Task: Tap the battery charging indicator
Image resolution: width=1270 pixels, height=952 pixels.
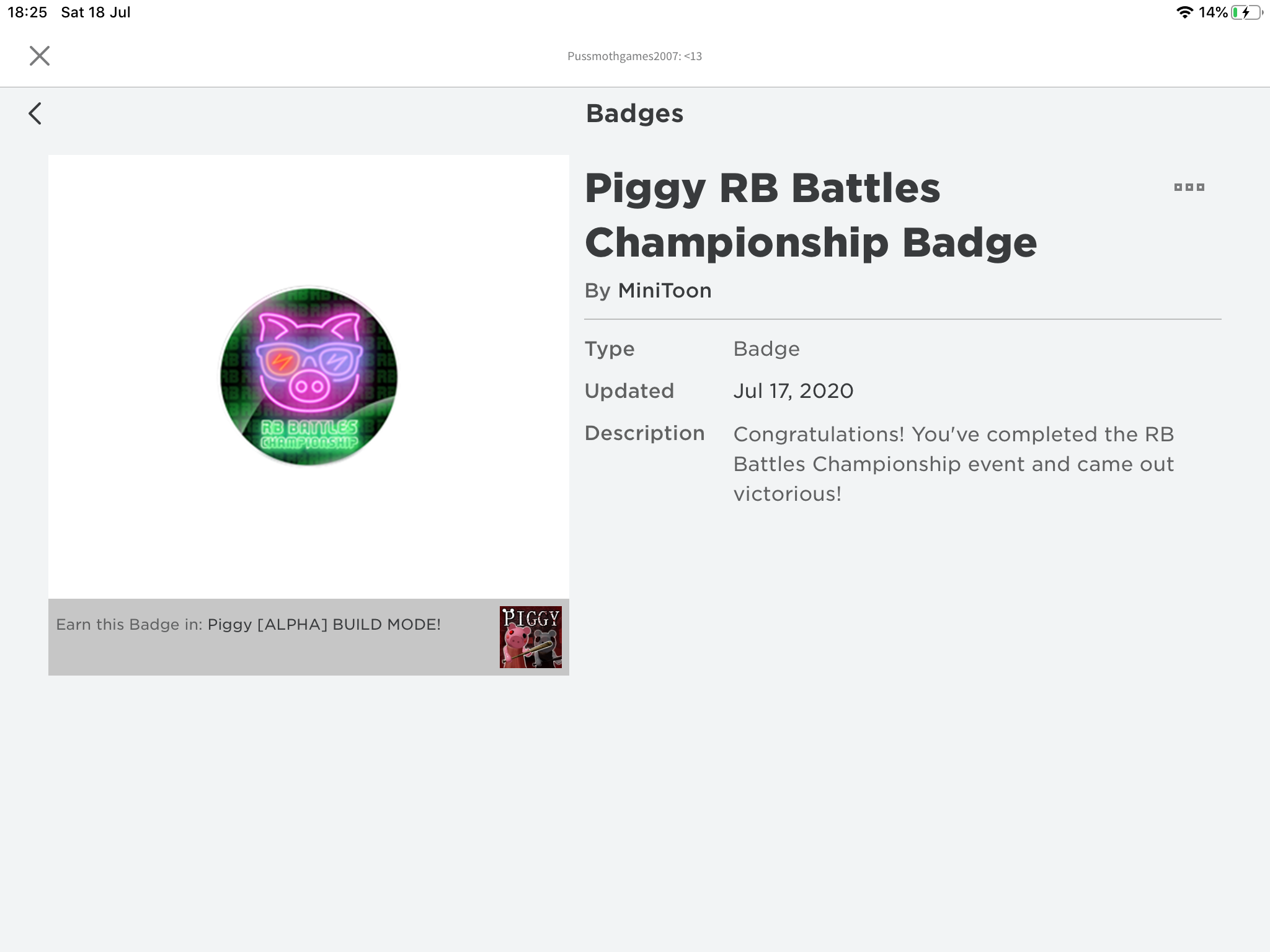Action: point(1247,12)
